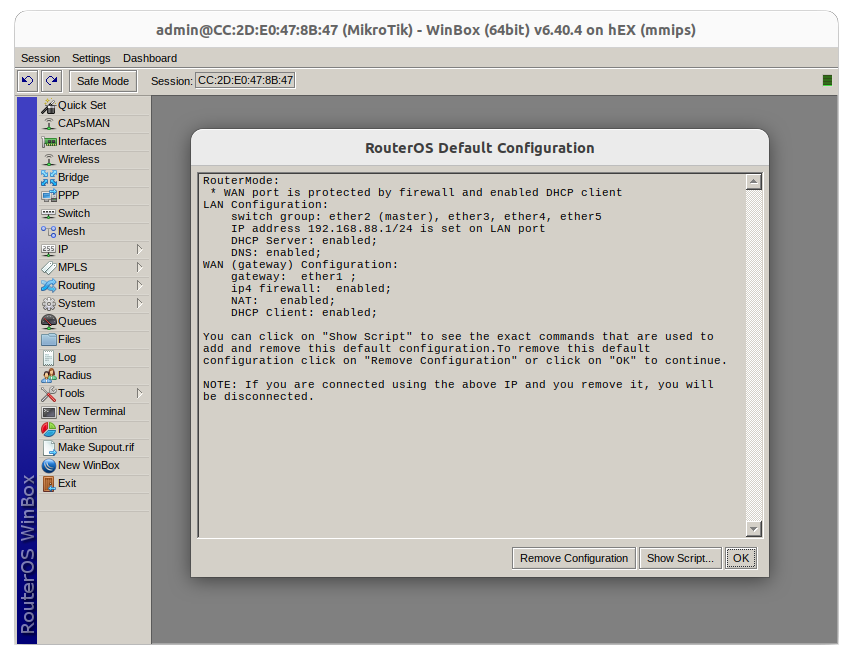
Task: Select the PPP label in sidebar
Action: tap(69, 196)
